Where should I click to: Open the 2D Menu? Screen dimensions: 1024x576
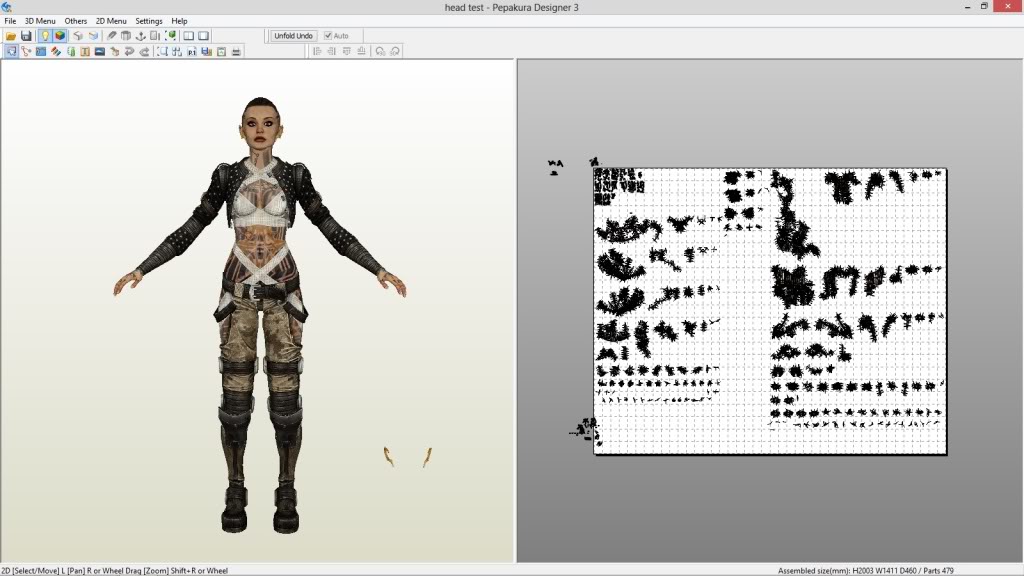(x=111, y=21)
